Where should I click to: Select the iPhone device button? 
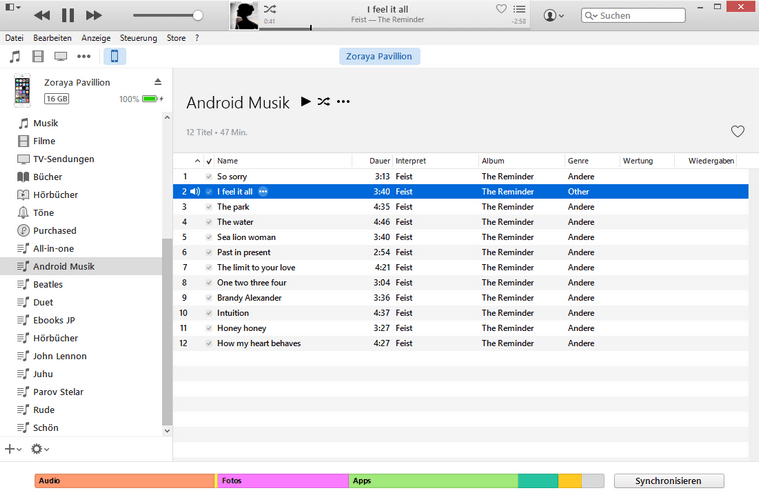pos(115,56)
